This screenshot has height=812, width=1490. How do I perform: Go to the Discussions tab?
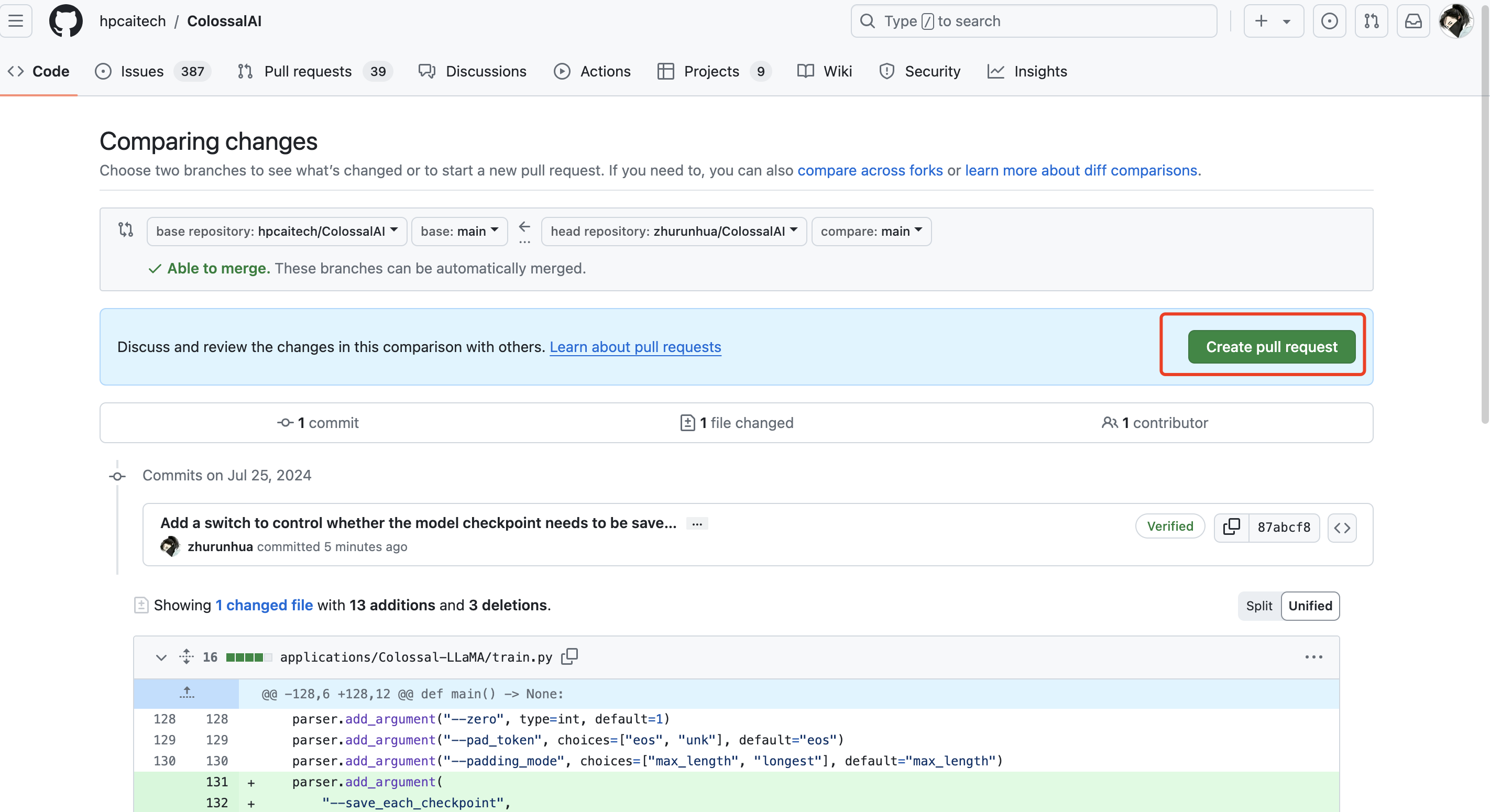(473, 71)
